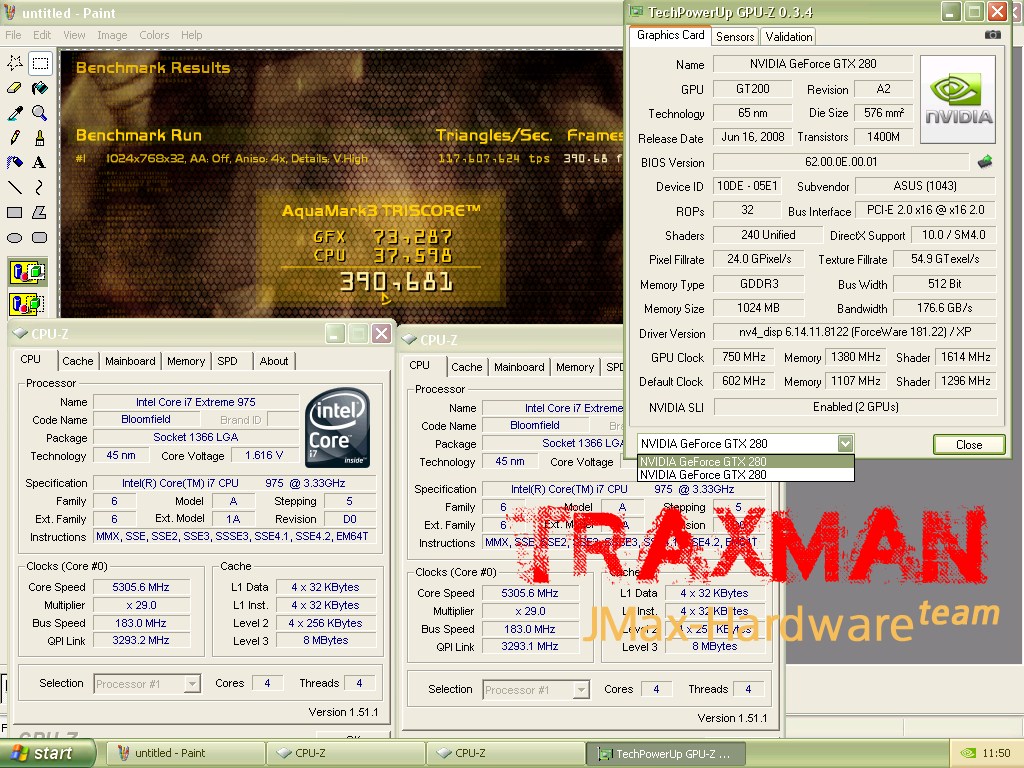Choose the Curve tool in Paint
Image resolution: width=1024 pixels, height=768 pixels.
tap(40, 188)
